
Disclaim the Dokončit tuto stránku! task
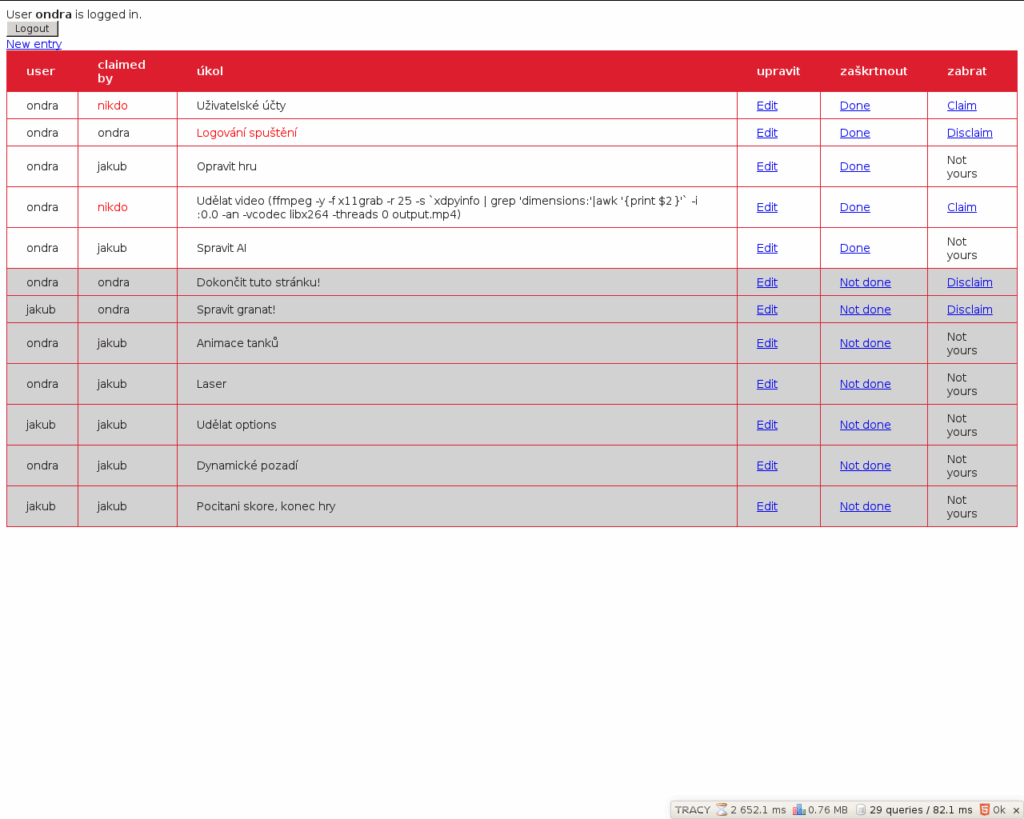(970, 282)
